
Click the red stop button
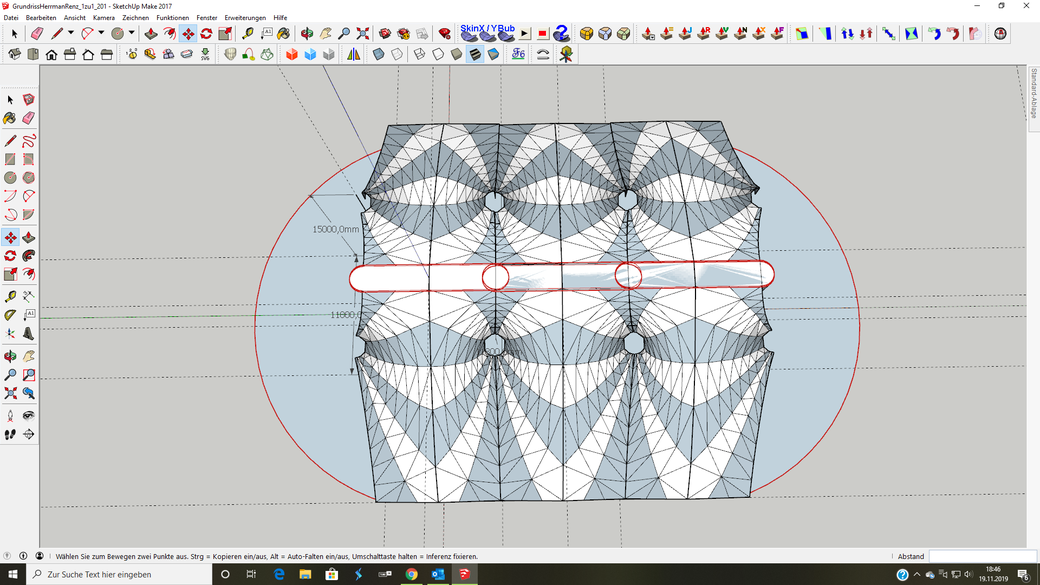pos(543,33)
